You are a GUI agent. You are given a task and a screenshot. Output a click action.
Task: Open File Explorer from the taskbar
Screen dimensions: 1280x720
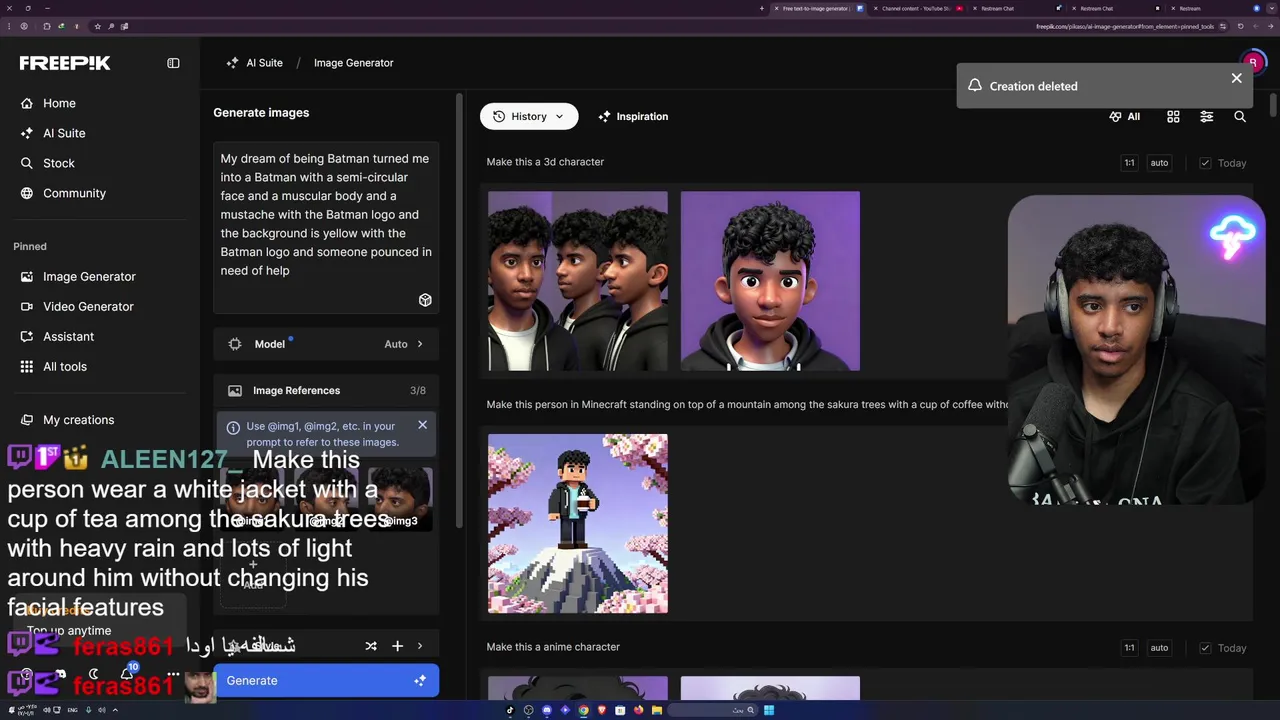tap(657, 710)
